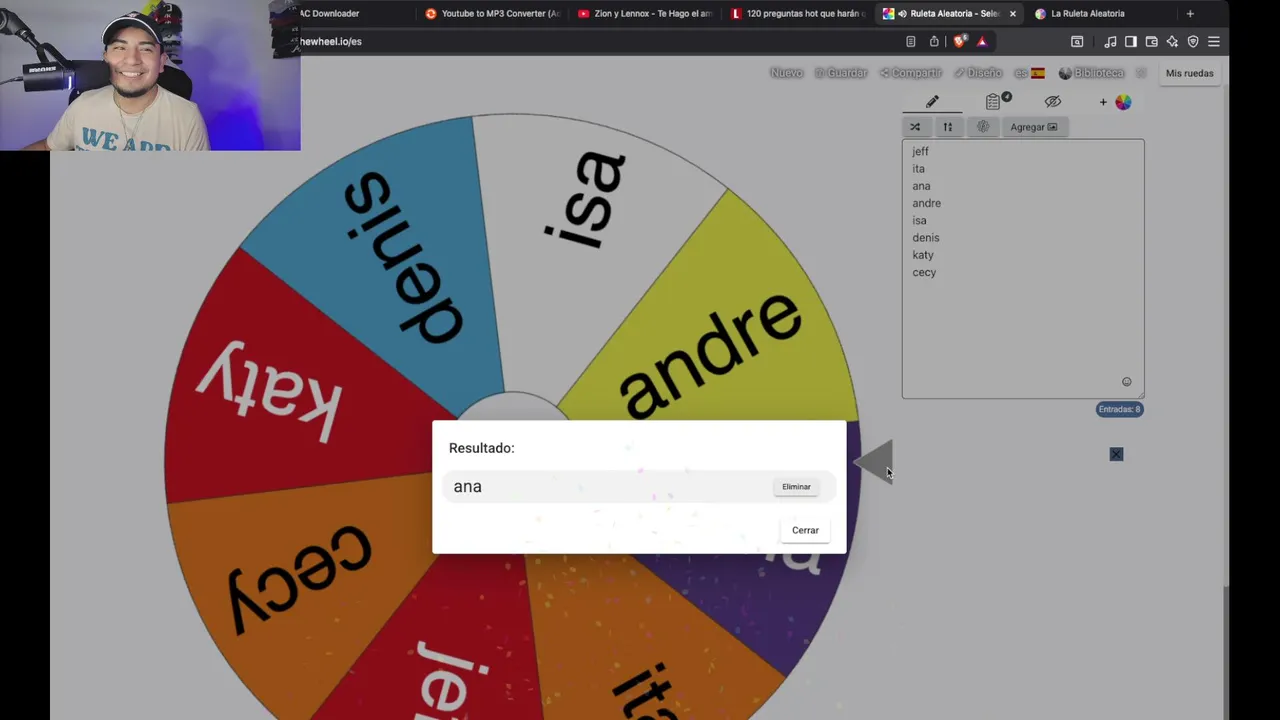The width and height of the screenshot is (1280, 720).
Task: Open the Brave Rewards triangle icon
Action: click(982, 42)
